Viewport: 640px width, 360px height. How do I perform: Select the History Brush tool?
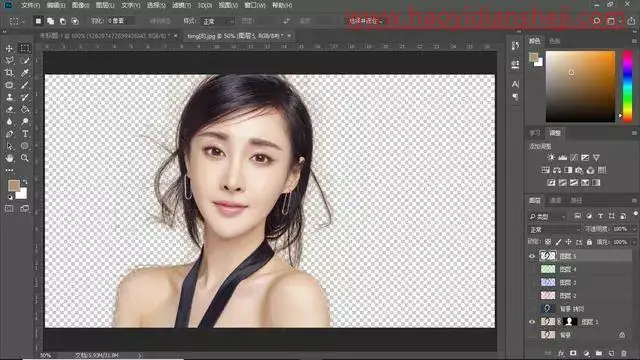pos(25,97)
